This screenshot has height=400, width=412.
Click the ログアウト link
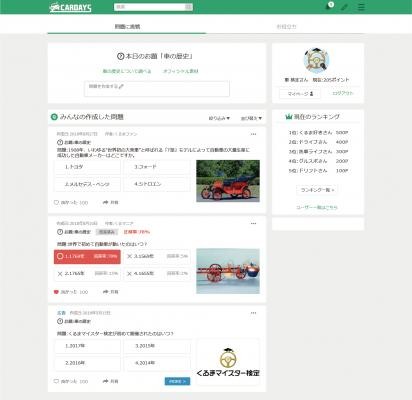tap(342, 93)
